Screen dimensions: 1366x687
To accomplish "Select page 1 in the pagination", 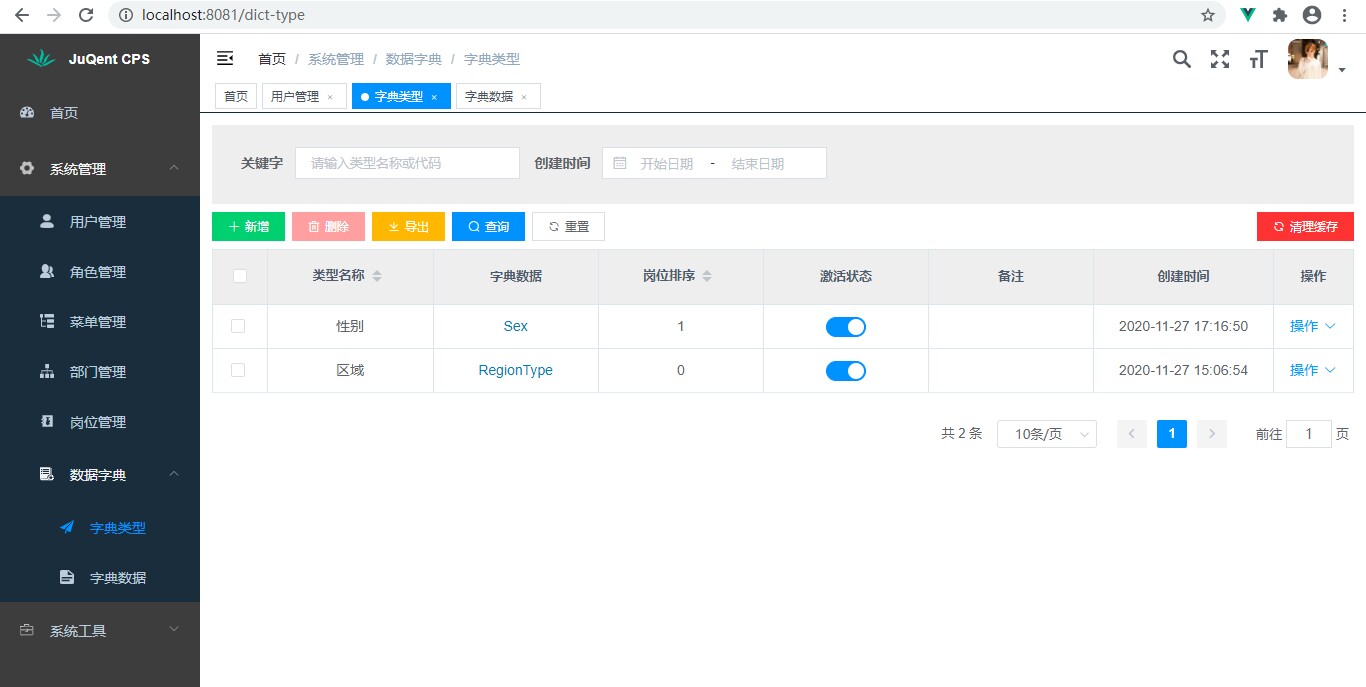I will point(1172,434).
